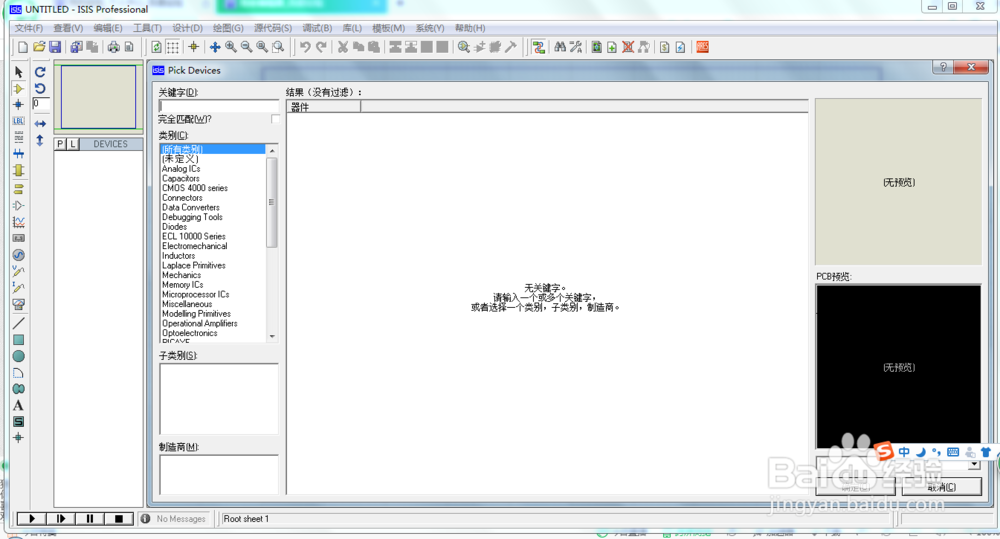The height and width of the screenshot is (539, 1000).
Task: Select the 2D closed path tool
Action: click(x=18, y=388)
